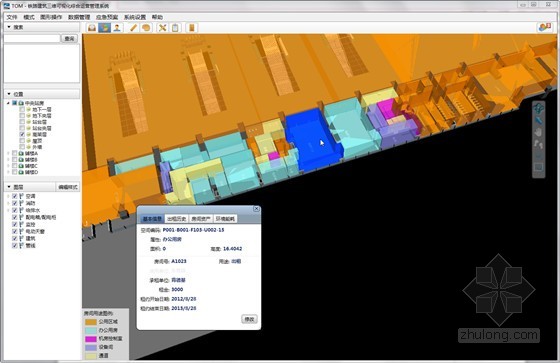Click the 编辑样式 button in layers panel
560x363 pixels.
click(68, 187)
